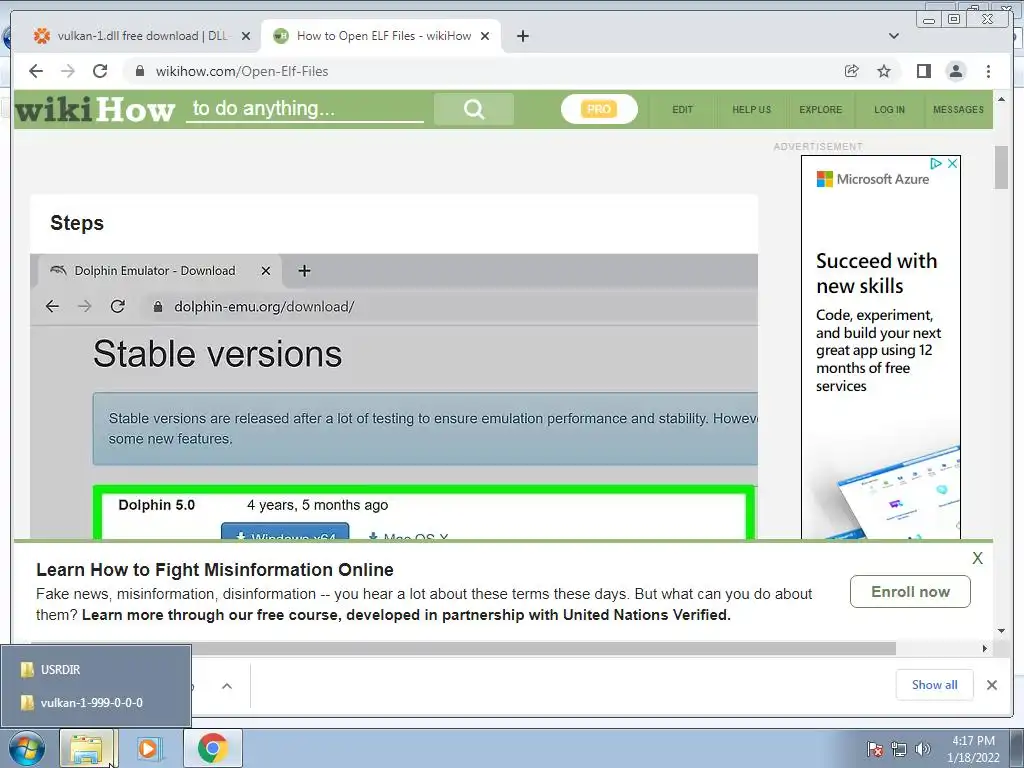Click the volume speaker tray icon
This screenshot has width=1024, height=768.
(922, 749)
